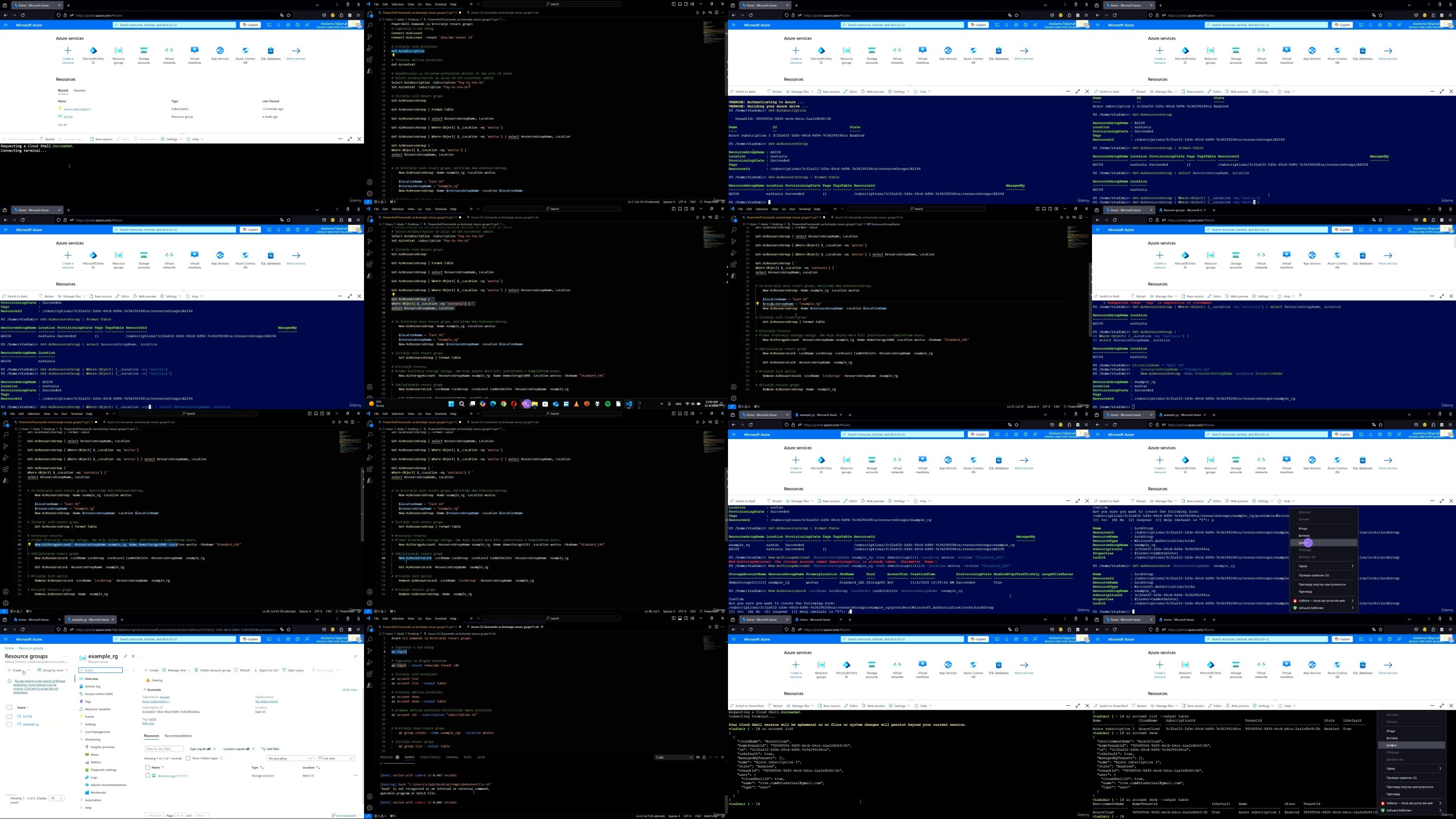The height and width of the screenshot is (819, 1456).
Task: Check the AZ104 row in Resource groups list
Action: [9, 716]
